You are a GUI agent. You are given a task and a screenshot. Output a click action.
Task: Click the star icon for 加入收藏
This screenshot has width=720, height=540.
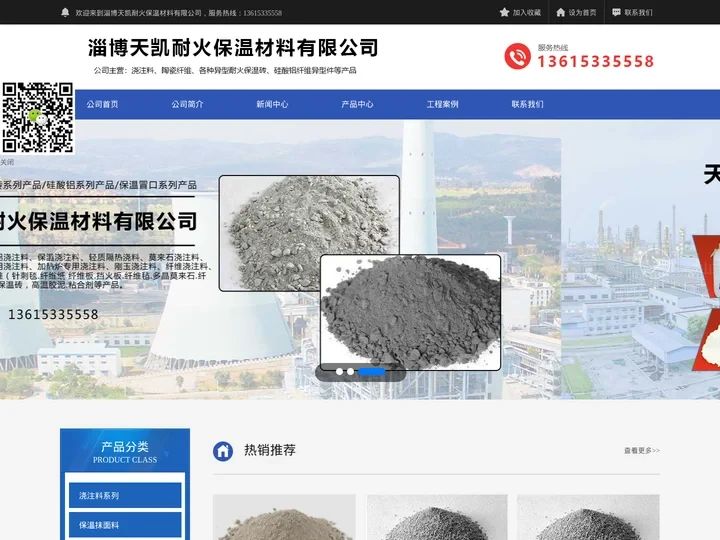[x=504, y=12]
